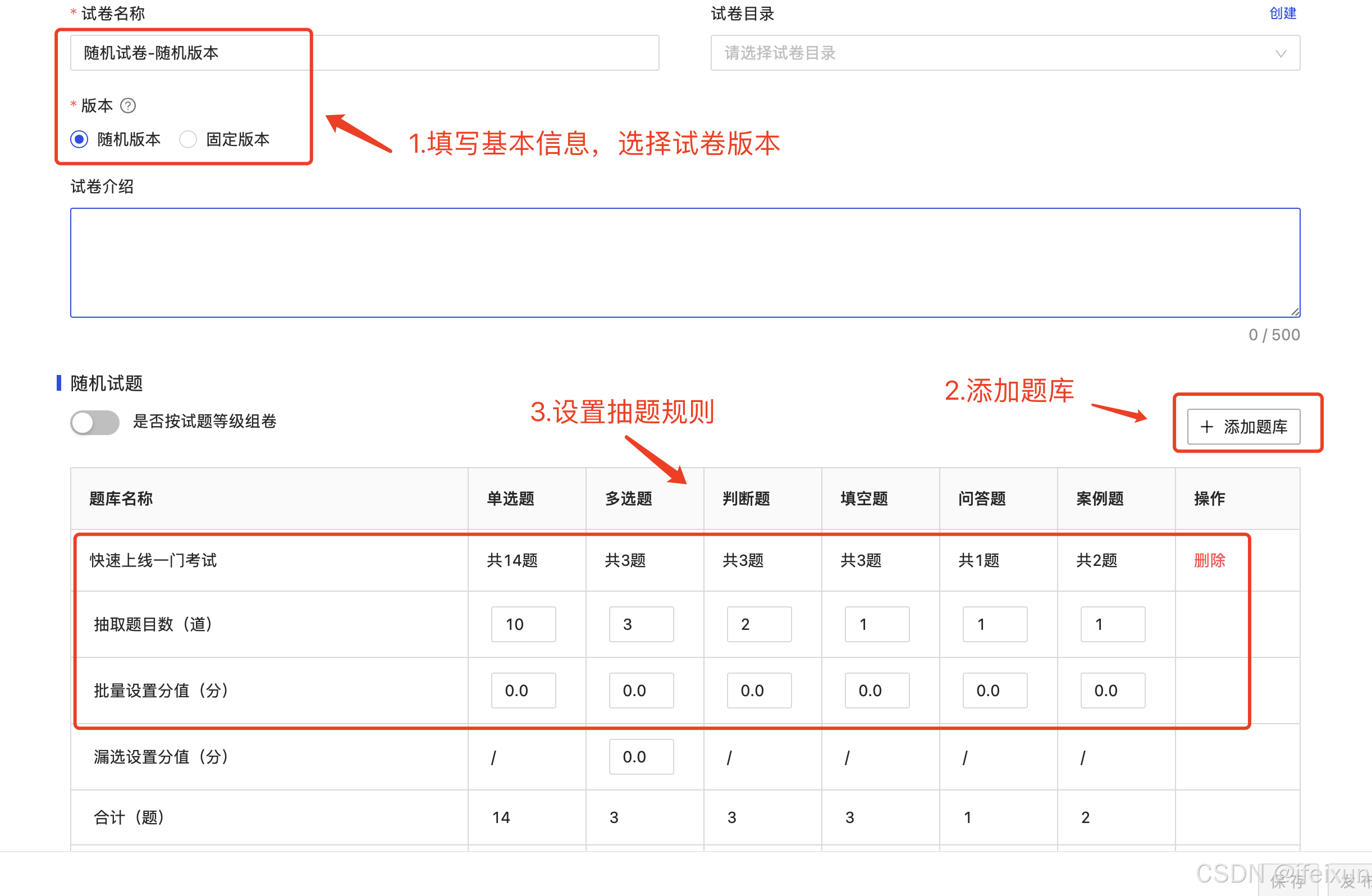Delete the 快速上线一门考试 question bank

[x=1209, y=560]
